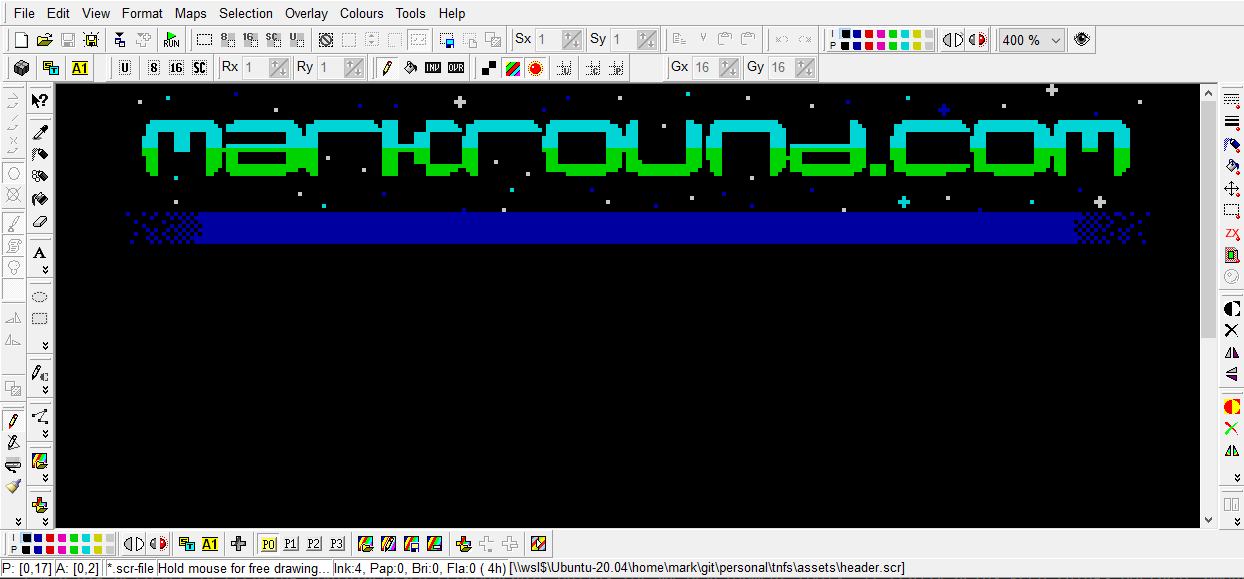This screenshot has height=579, width=1244.
Task: Click the SC grid button in second toolbar
Action: pyautogui.click(x=200, y=68)
